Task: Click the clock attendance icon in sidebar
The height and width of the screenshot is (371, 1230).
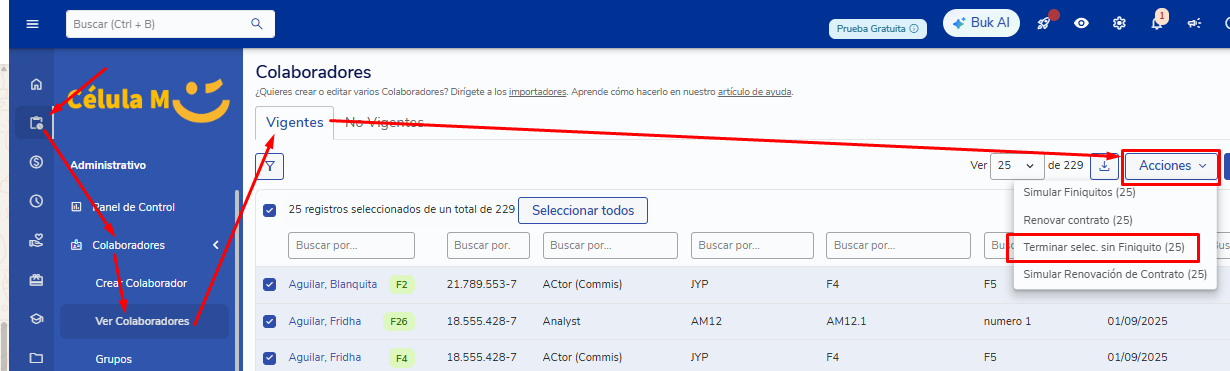Action: tap(37, 201)
